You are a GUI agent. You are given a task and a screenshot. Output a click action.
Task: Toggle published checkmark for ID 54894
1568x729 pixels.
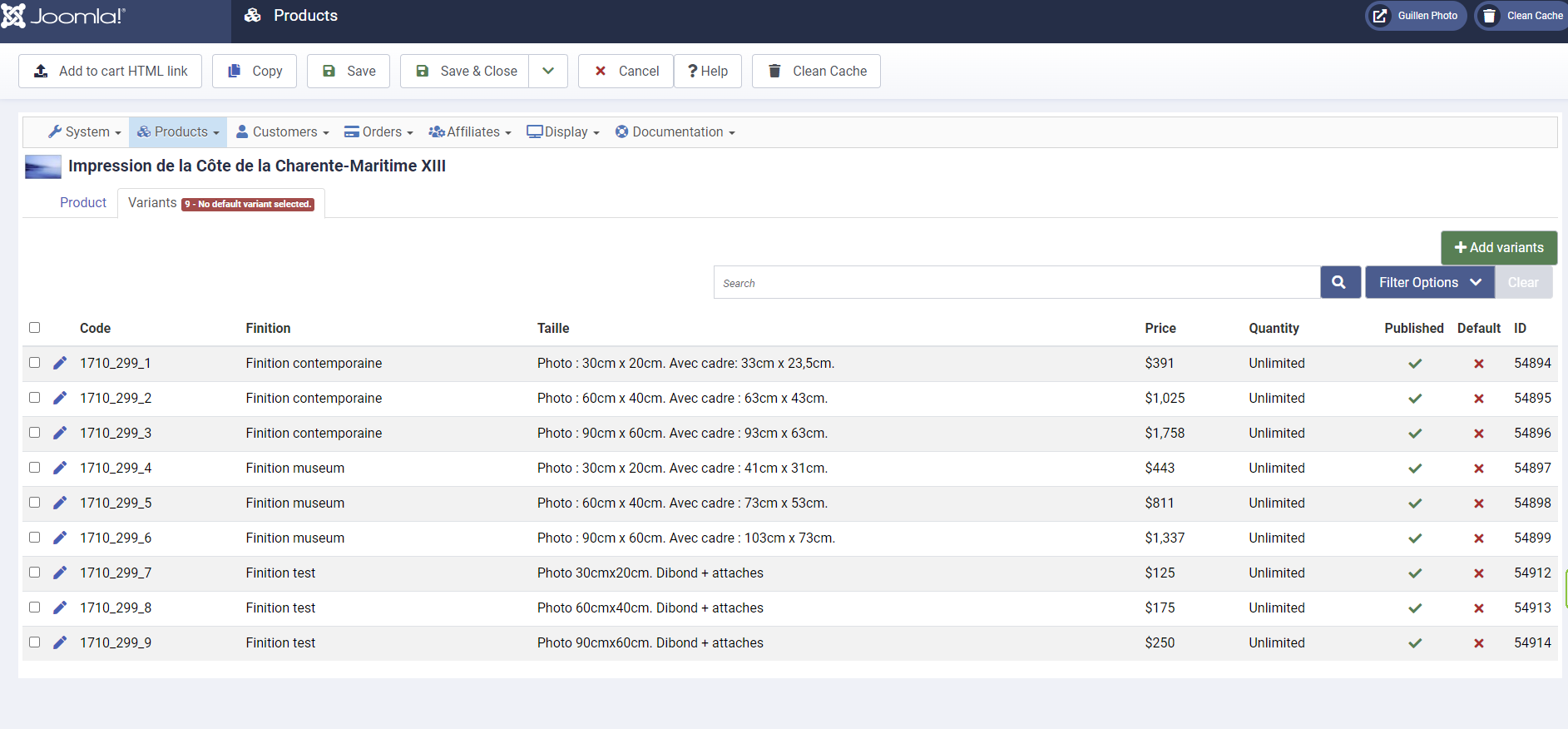coord(1414,364)
